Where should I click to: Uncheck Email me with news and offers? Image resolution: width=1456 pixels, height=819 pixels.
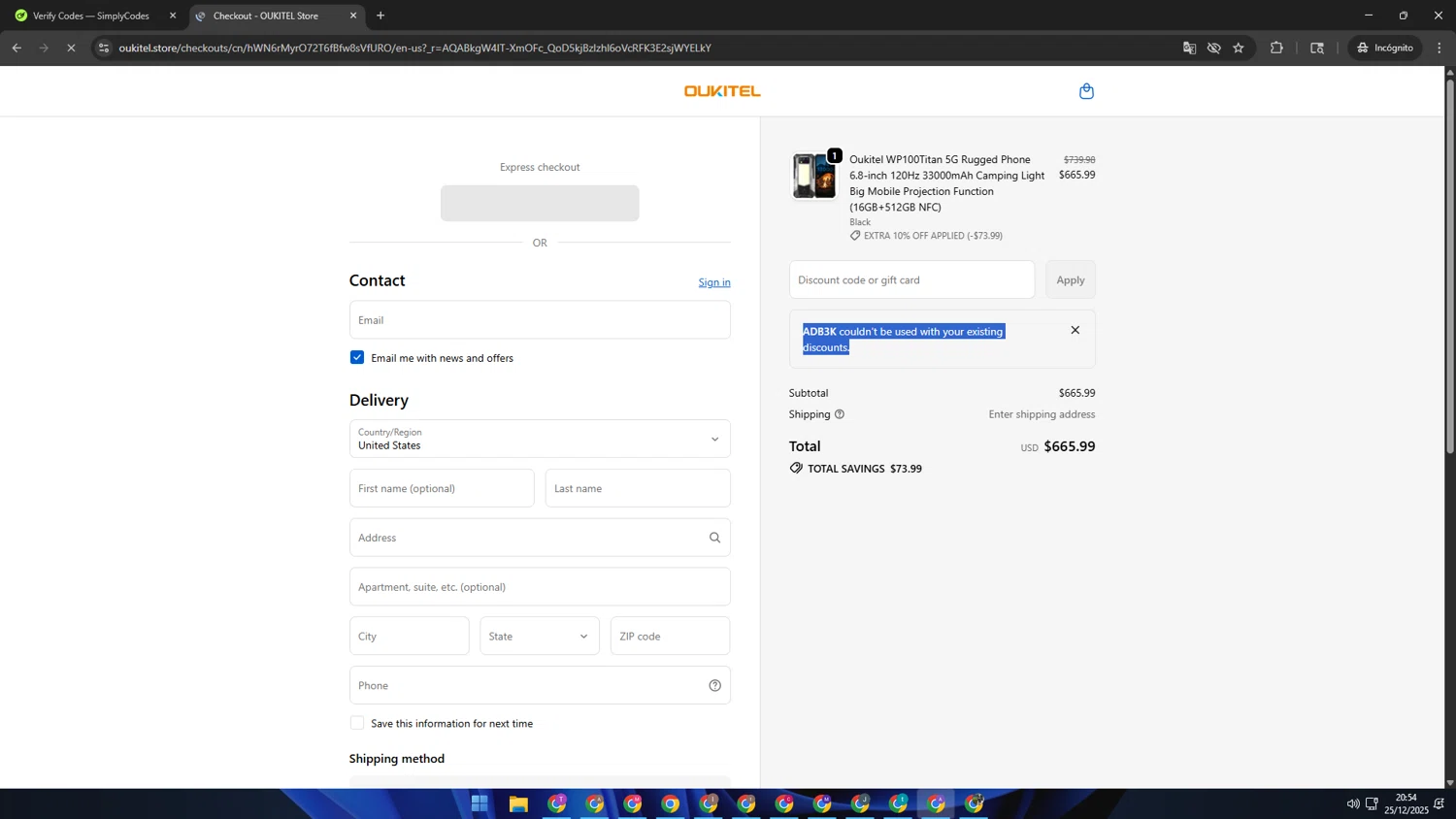pyautogui.click(x=357, y=357)
